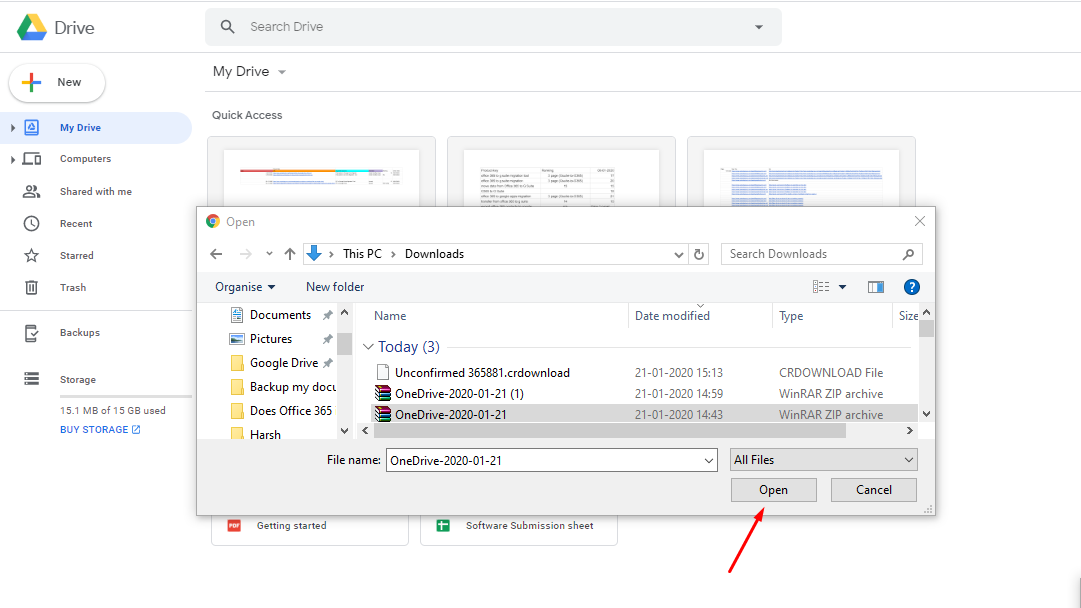The width and height of the screenshot is (1081, 608).
Task: Toggle the preview pane icon
Action: 876,287
